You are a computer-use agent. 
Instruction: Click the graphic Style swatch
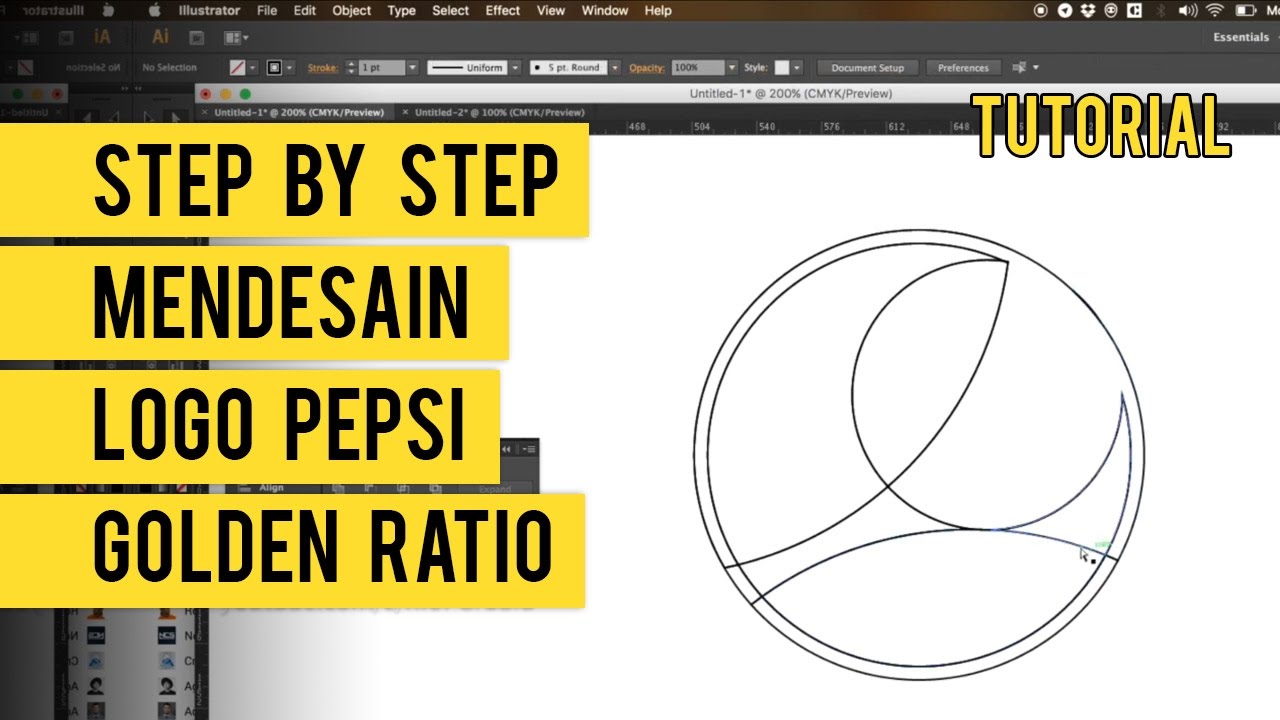point(782,68)
